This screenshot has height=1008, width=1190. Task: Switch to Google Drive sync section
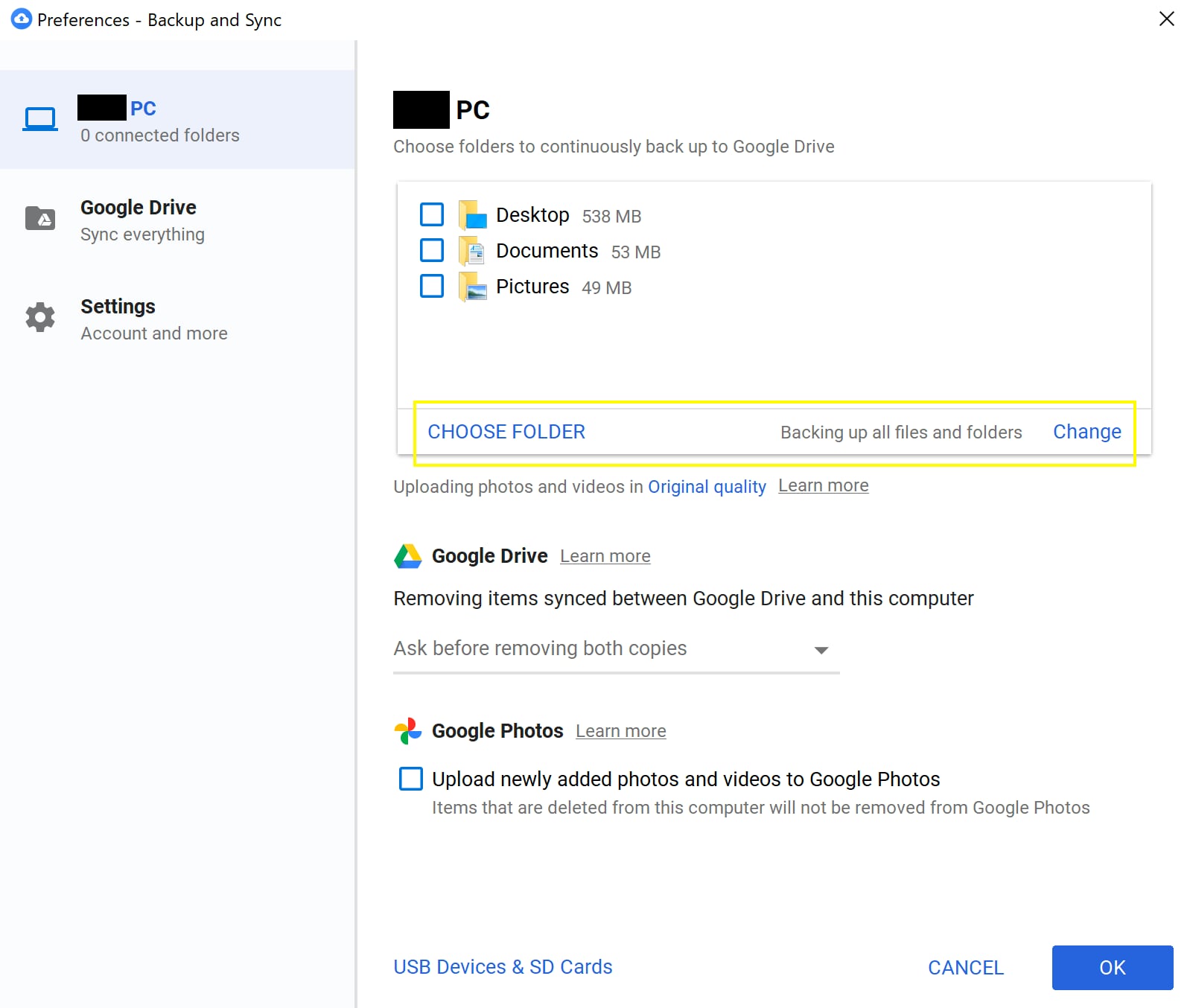(x=139, y=220)
